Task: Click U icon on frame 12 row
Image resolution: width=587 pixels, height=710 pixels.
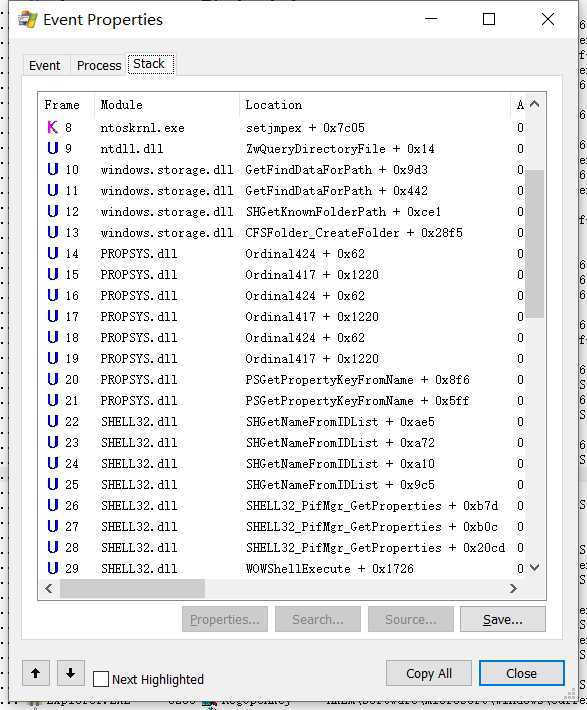Action: tap(53, 211)
